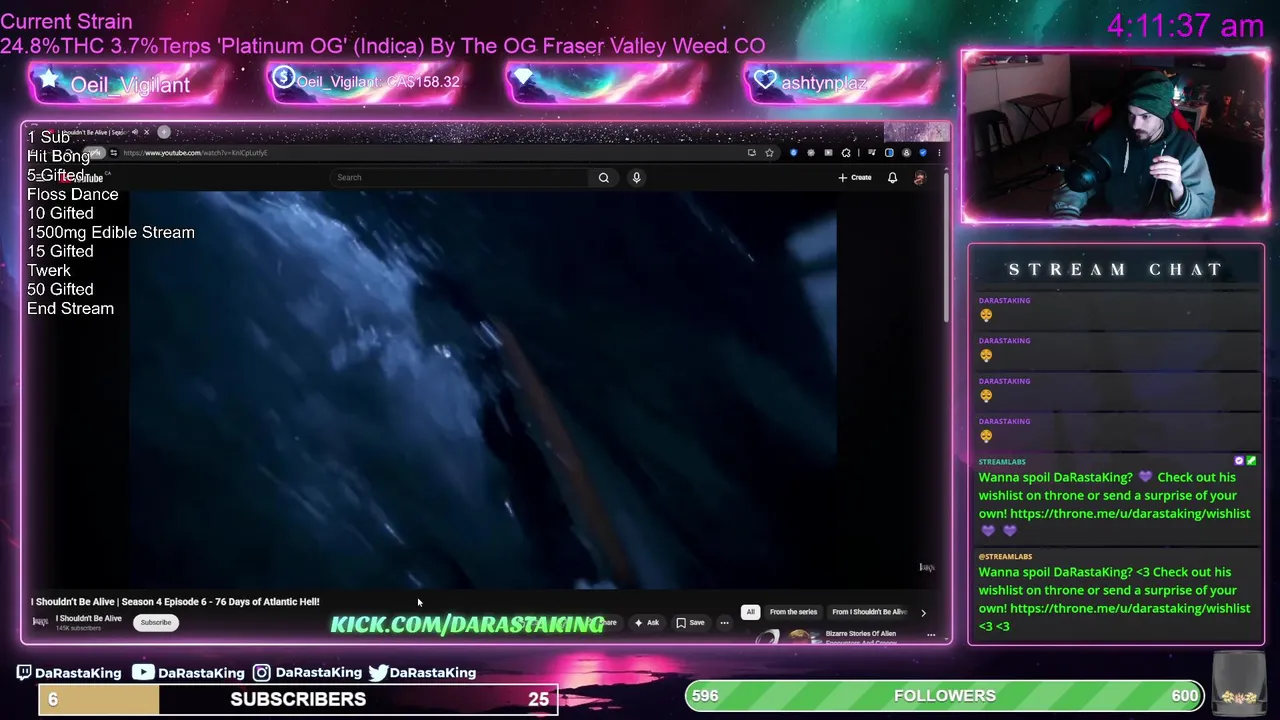Image resolution: width=1280 pixels, height=720 pixels.
Task: Close the I Shouldn't Be Alive browser tab
Action: pos(146,132)
